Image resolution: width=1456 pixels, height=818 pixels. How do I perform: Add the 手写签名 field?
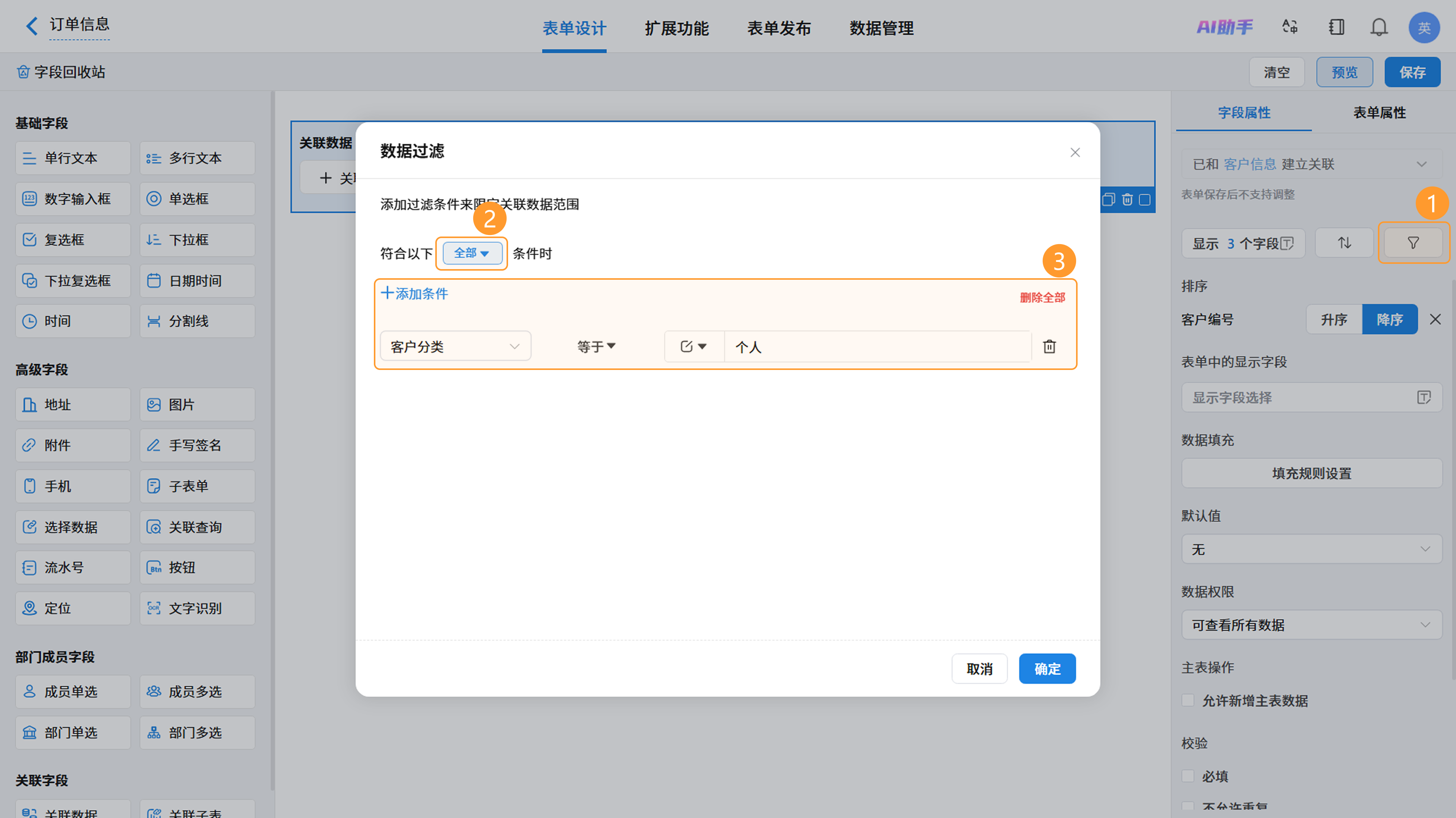click(197, 445)
